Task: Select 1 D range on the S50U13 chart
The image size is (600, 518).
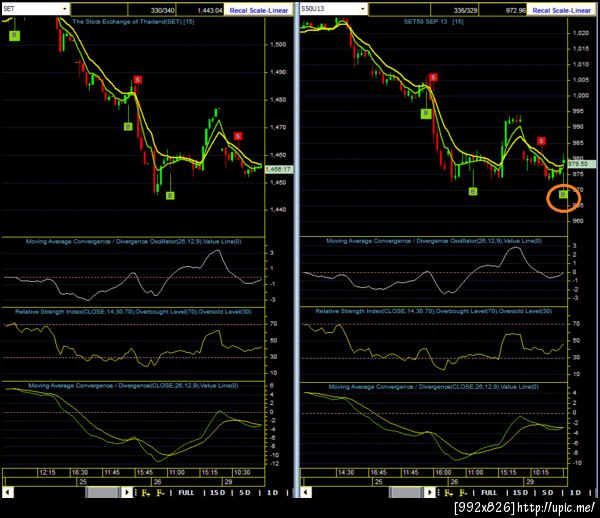Action: 576,493
